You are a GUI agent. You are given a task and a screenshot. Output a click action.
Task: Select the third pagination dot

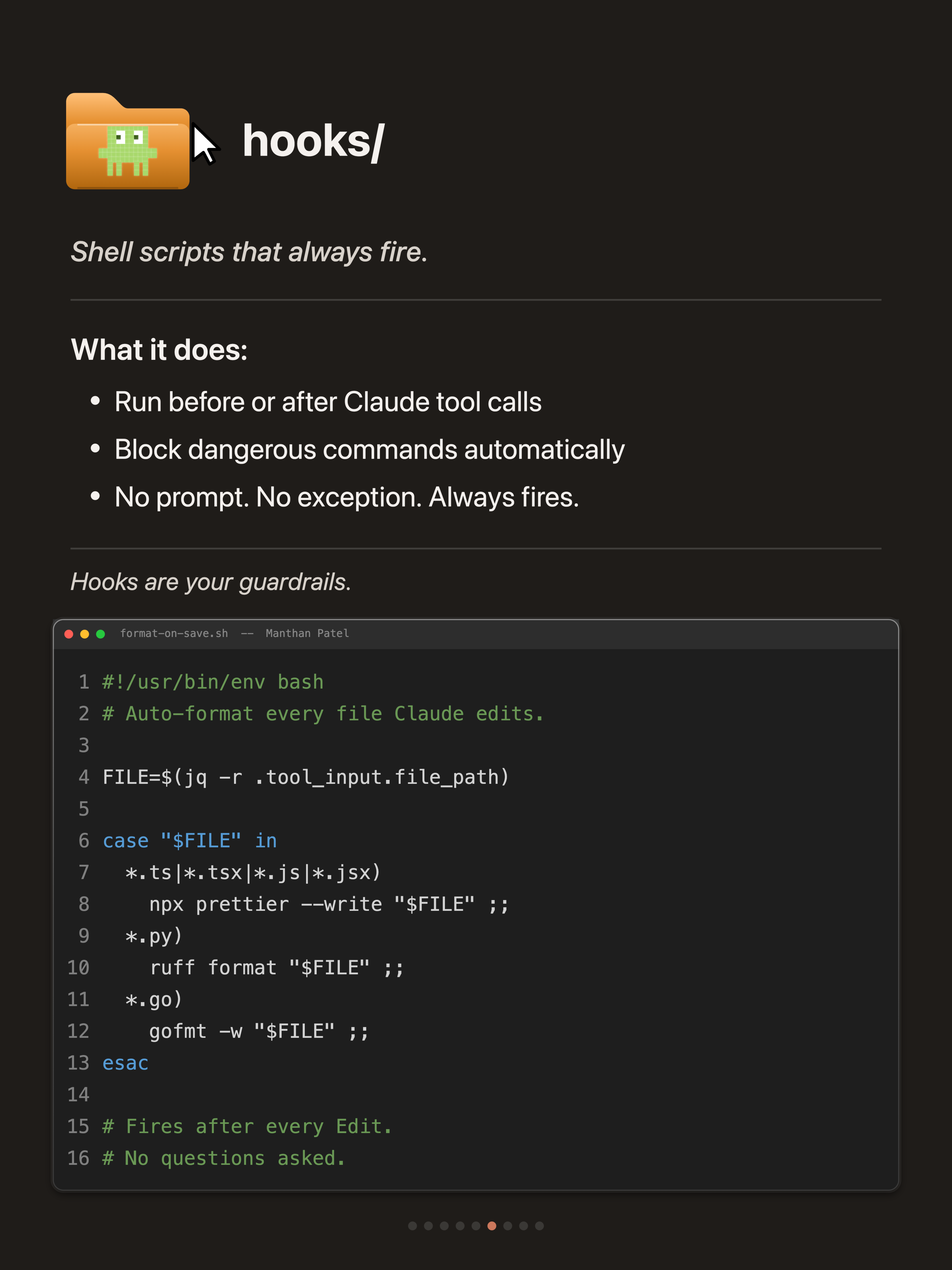[x=444, y=1226]
